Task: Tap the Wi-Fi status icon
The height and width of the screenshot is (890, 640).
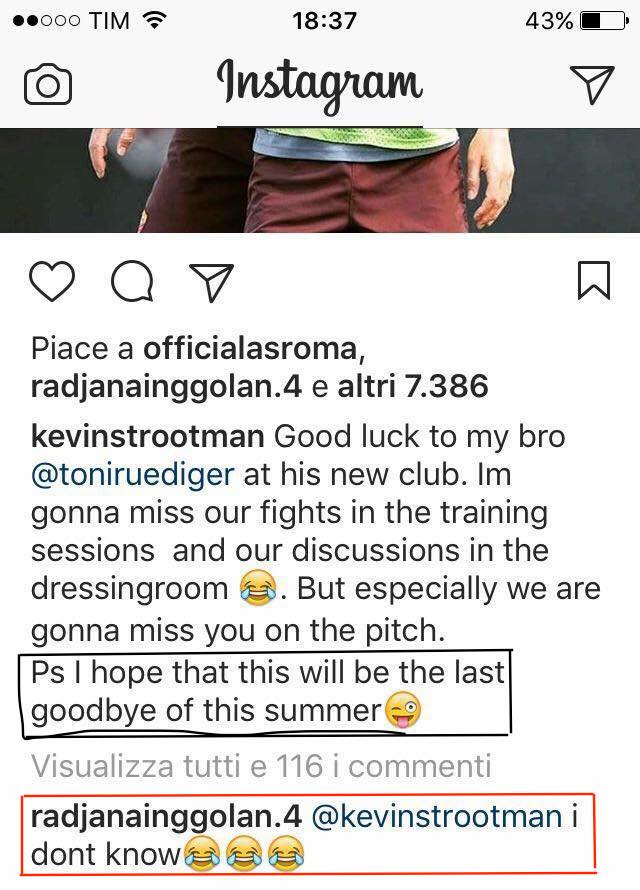Action: point(154,20)
